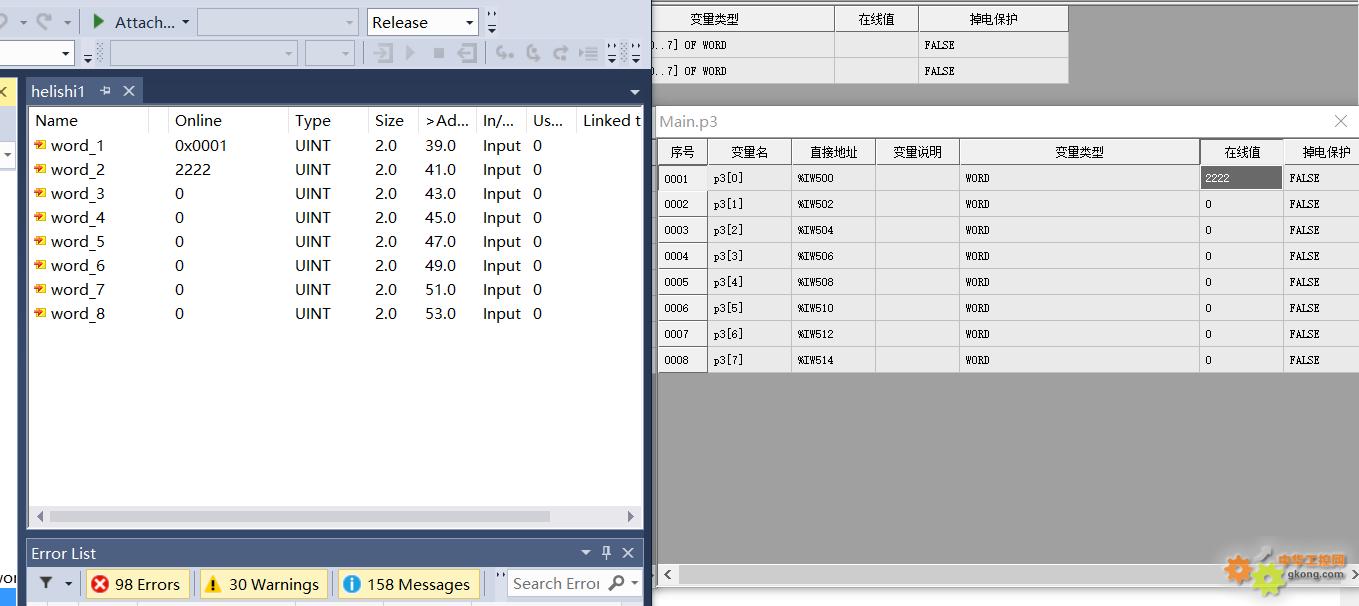Click the Step Over debug icon
1359x606 pixels.
560,53
